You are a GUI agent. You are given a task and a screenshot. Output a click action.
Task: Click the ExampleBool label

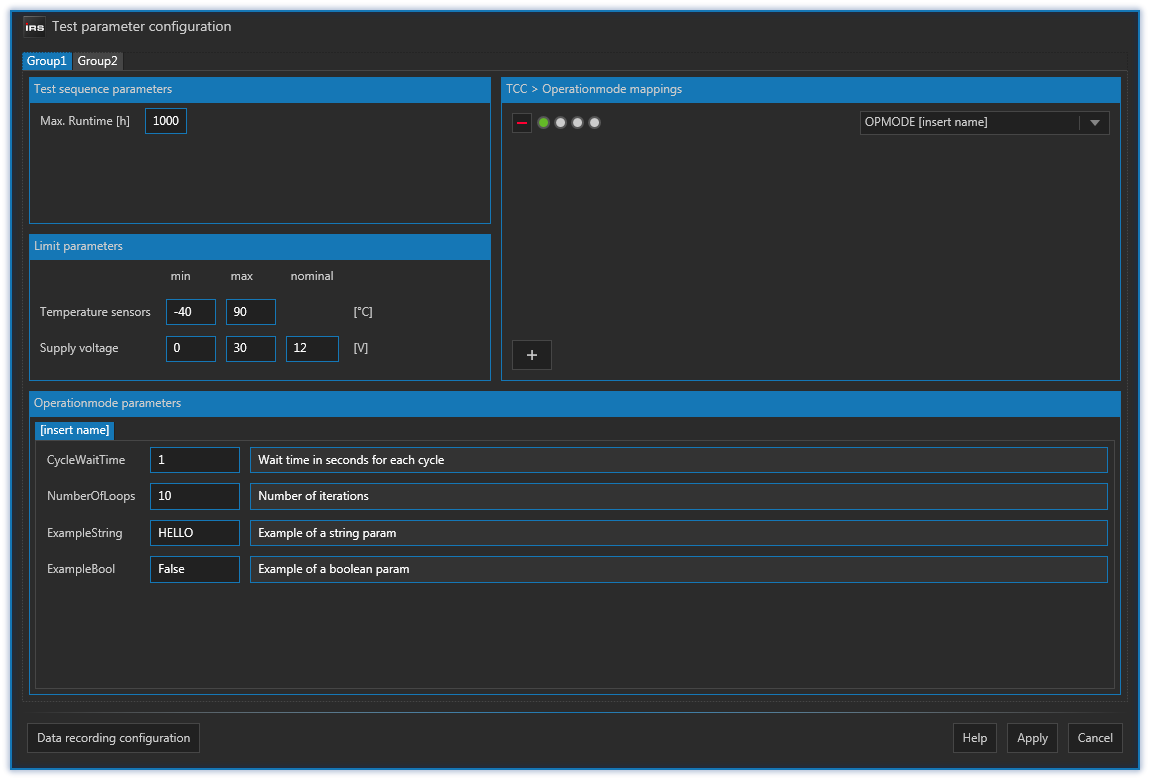[81, 569]
